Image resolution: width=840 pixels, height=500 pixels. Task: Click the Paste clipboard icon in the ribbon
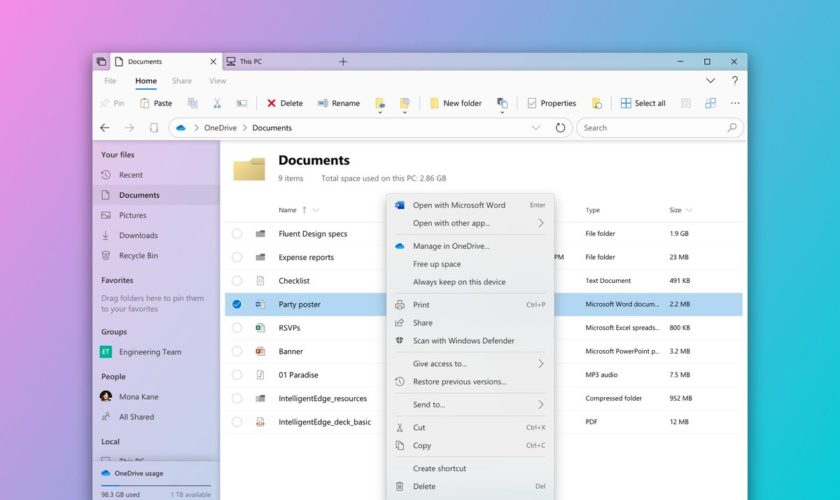tap(146, 103)
